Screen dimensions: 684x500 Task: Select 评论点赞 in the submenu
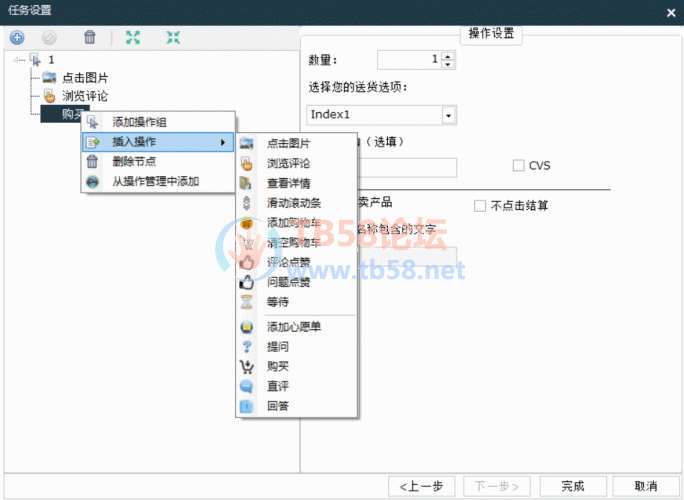tap(297, 262)
